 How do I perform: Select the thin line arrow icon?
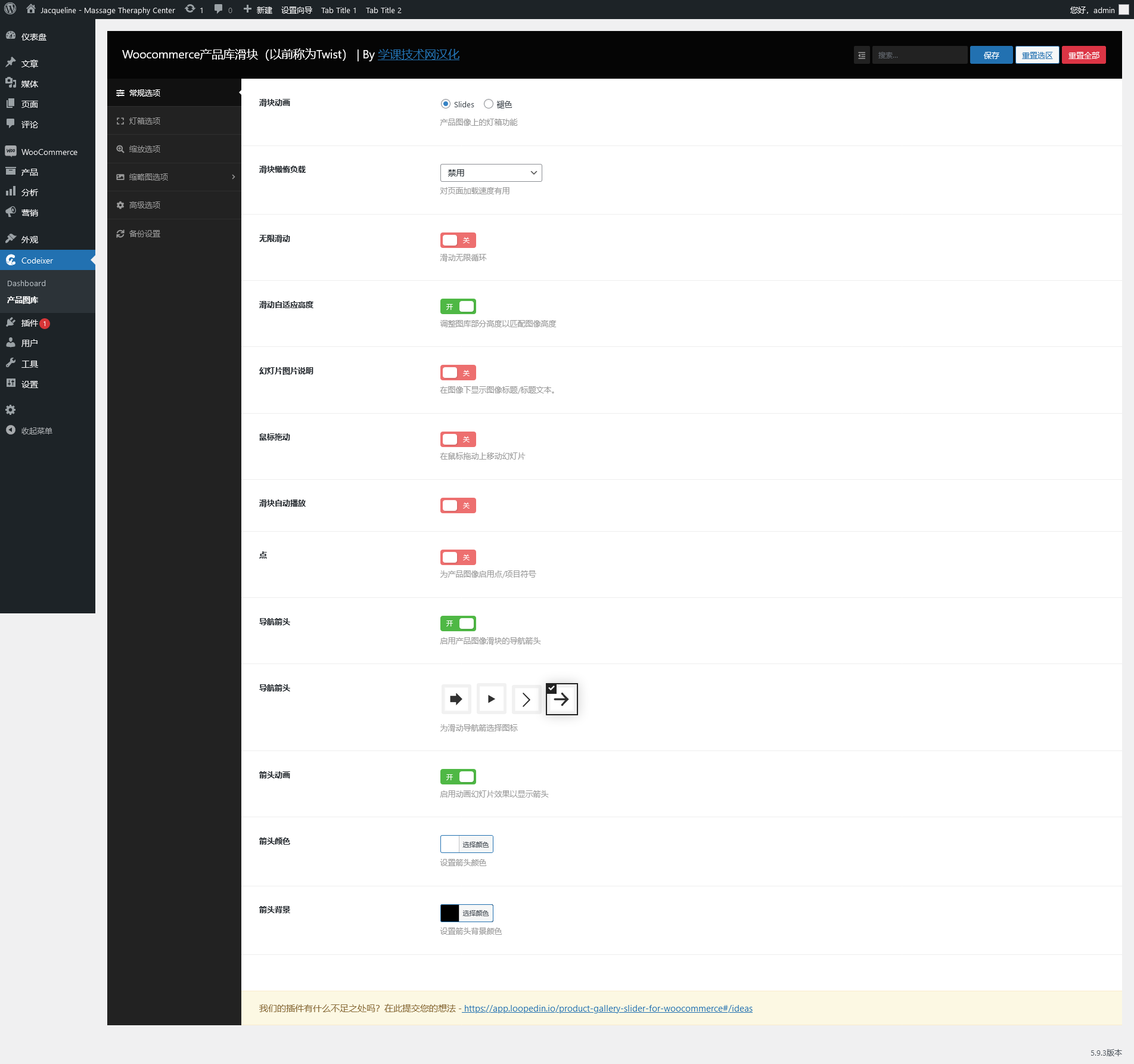tap(561, 699)
